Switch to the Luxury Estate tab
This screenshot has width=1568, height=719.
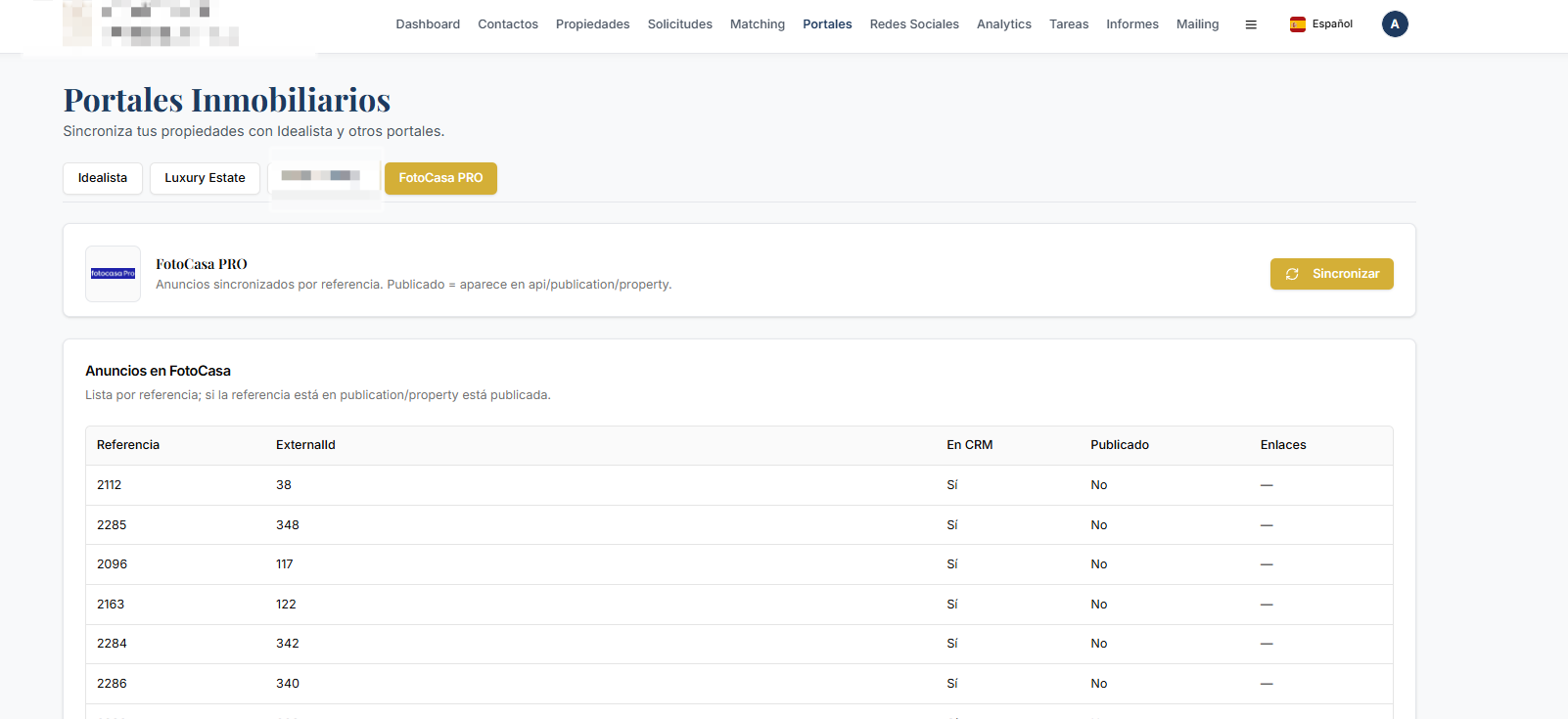205,178
